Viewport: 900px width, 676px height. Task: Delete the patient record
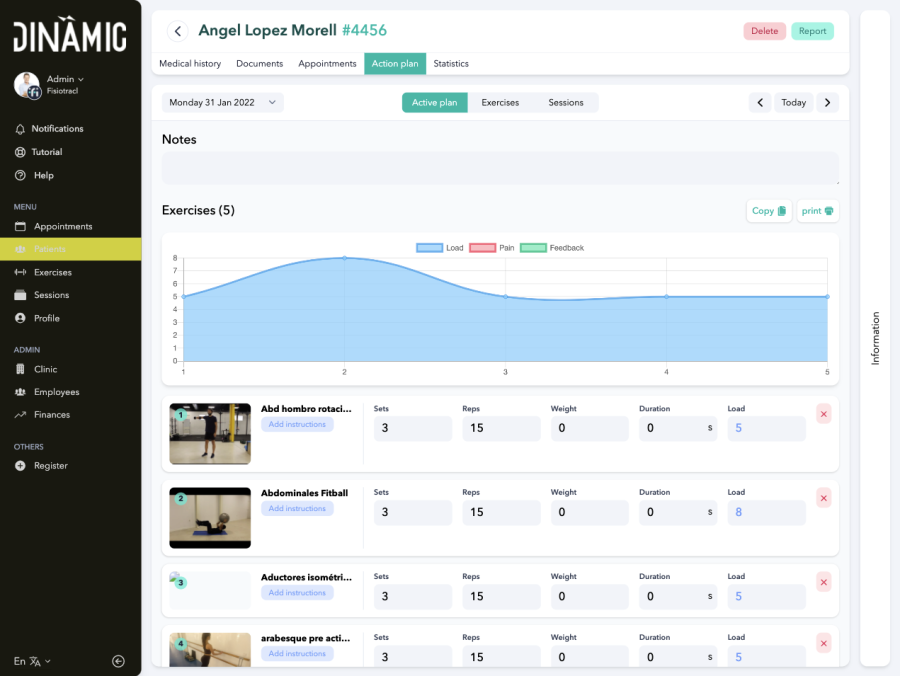765,31
